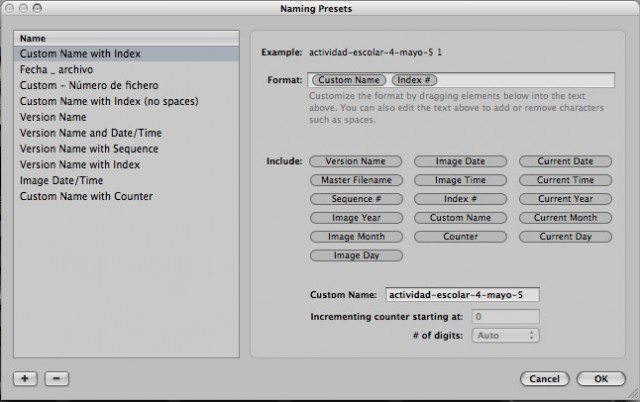Click the Custom Name token in Format field
The height and width of the screenshot is (402, 640).
click(349, 80)
